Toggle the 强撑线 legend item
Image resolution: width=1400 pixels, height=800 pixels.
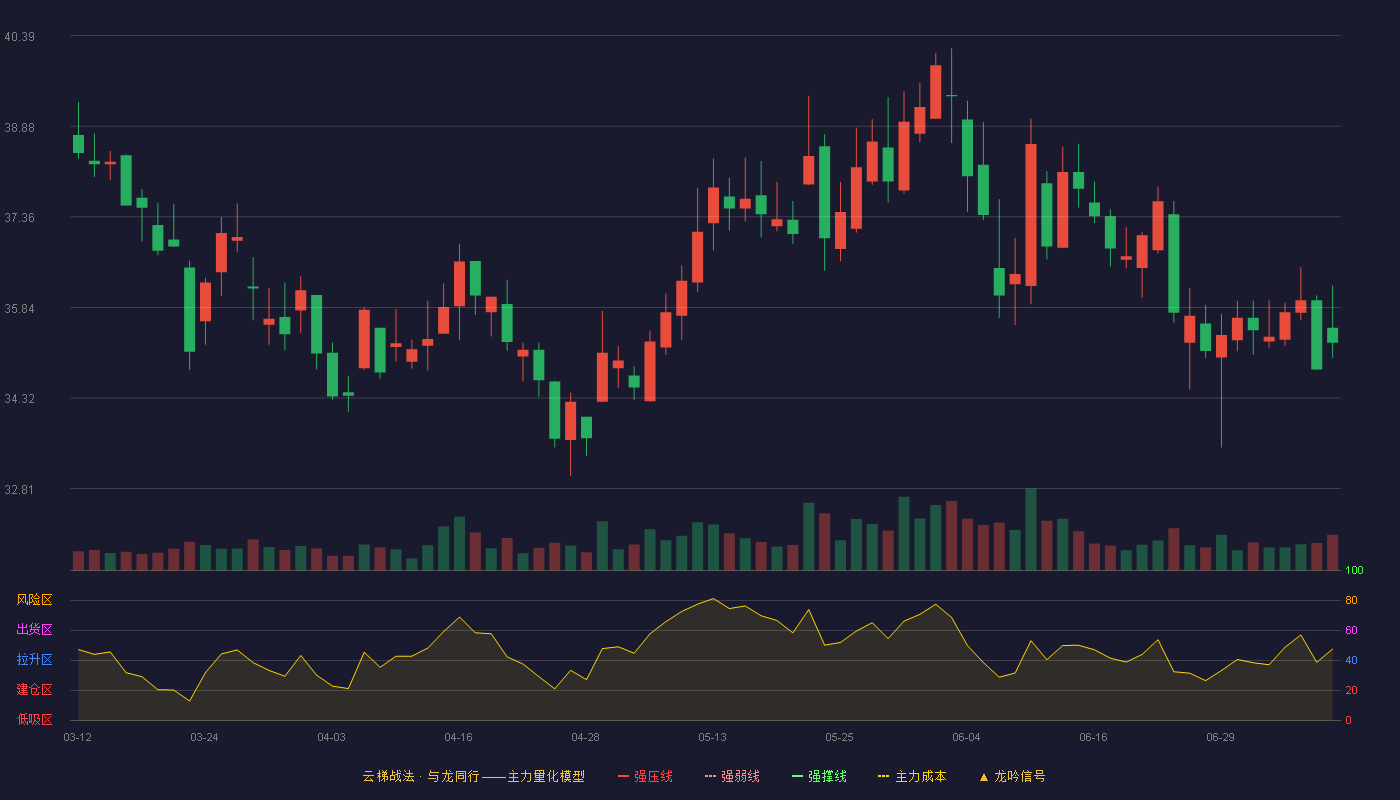pyautogui.click(x=819, y=776)
